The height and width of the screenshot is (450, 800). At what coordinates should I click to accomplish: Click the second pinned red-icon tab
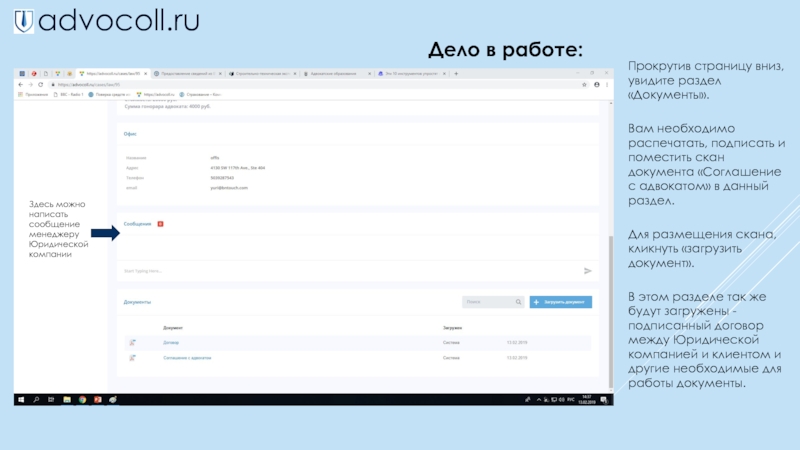(34, 73)
